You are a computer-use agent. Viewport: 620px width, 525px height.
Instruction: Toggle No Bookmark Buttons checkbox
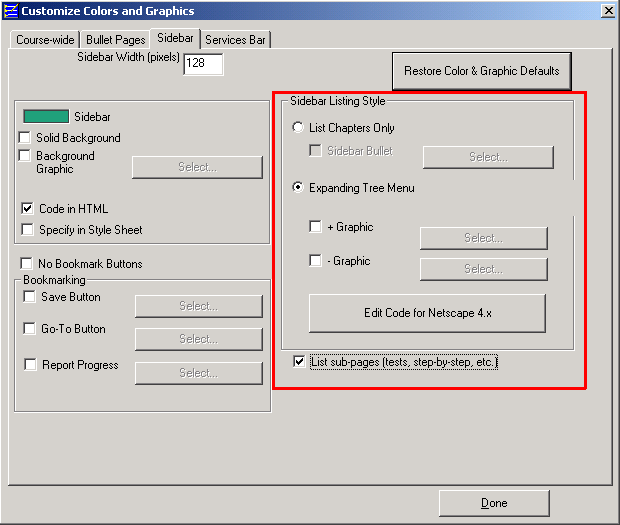pyautogui.click(x=26, y=263)
